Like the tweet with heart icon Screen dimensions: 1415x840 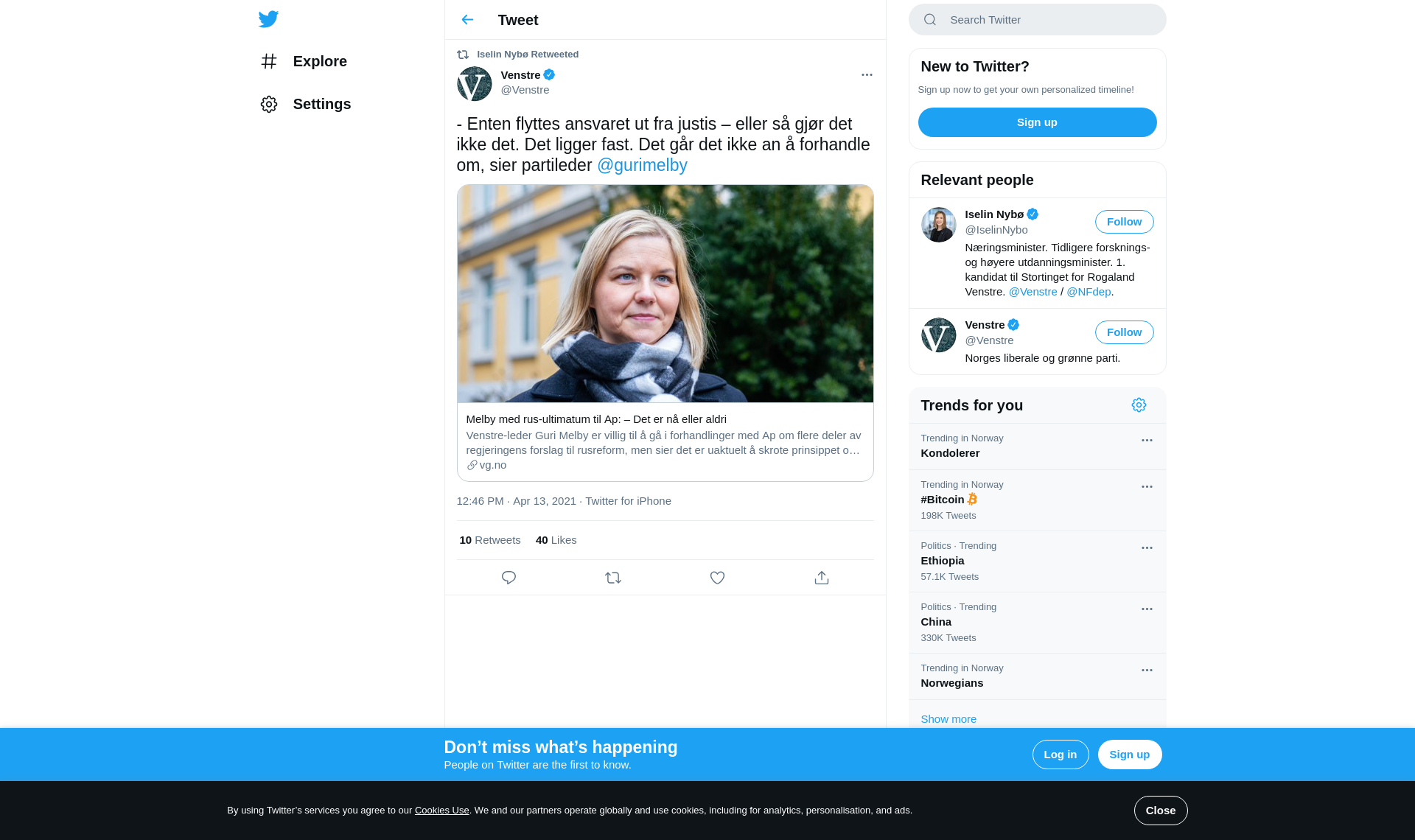click(717, 578)
